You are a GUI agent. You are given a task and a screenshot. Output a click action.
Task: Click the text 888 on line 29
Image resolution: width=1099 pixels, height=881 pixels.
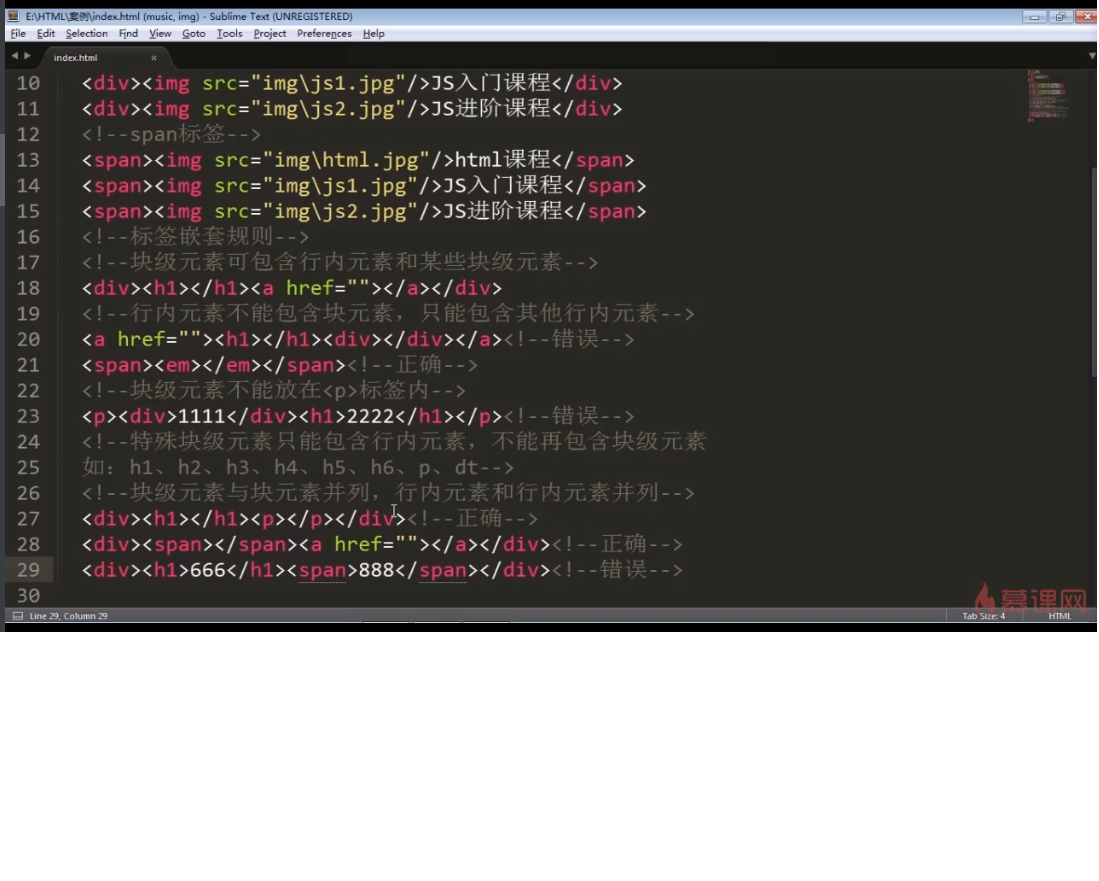point(376,570)
